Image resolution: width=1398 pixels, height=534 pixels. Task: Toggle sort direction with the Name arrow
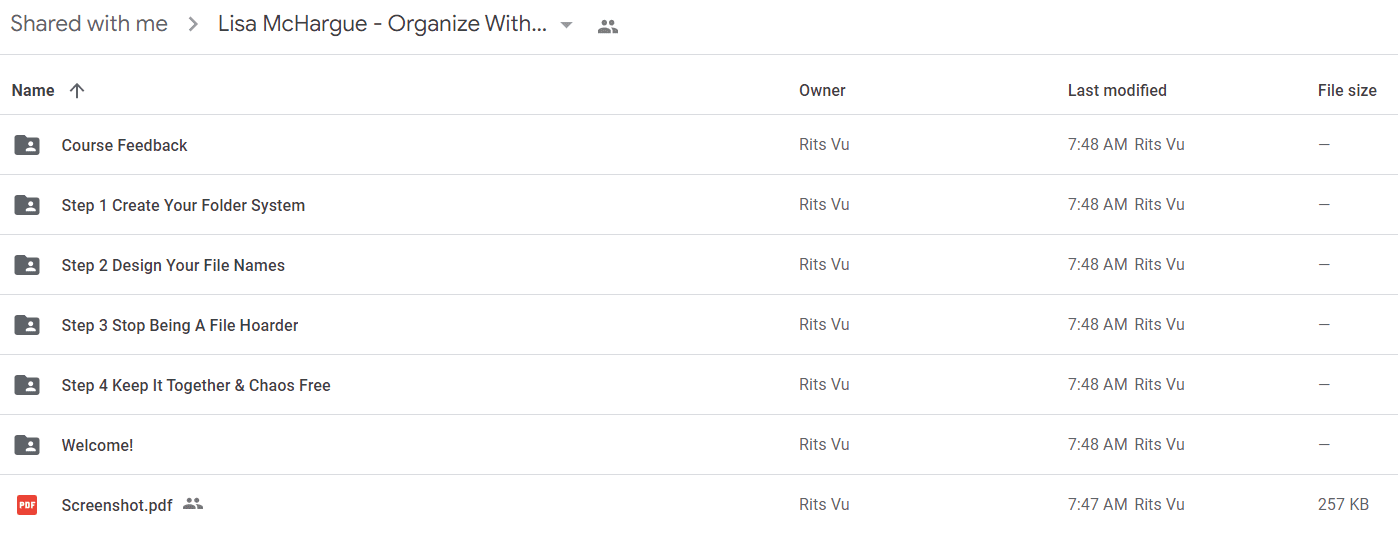coord(77,90)
